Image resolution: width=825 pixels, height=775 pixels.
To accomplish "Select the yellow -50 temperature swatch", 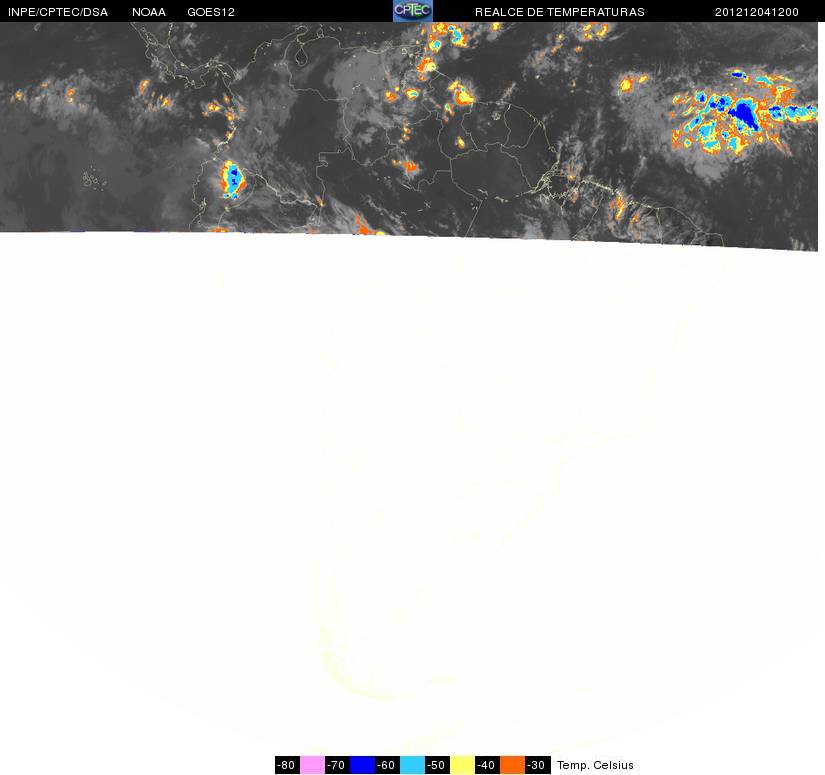I will [462, 765].
